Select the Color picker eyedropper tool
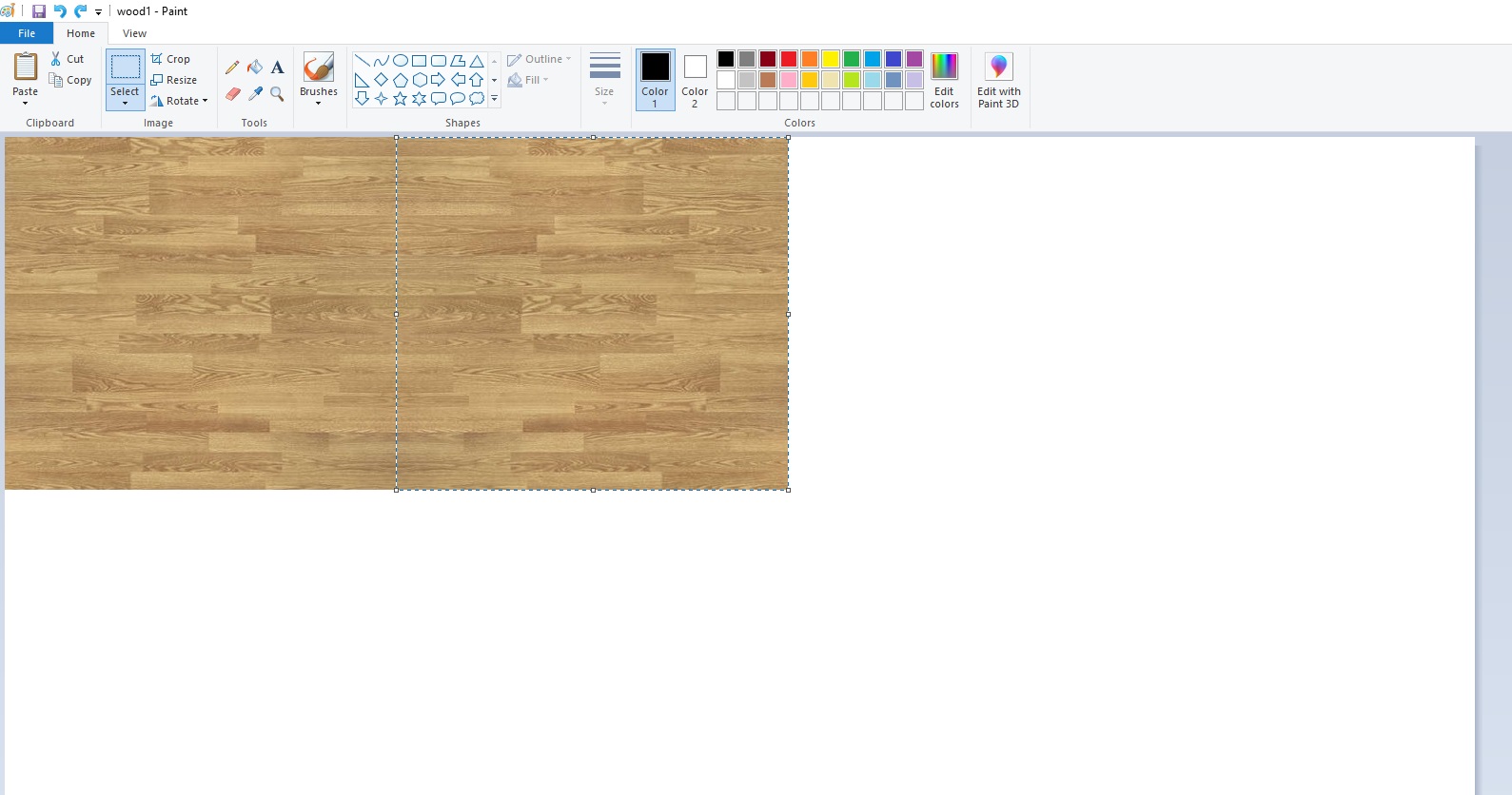This screenshot has width=1512, height=795. tap(255, 94)
